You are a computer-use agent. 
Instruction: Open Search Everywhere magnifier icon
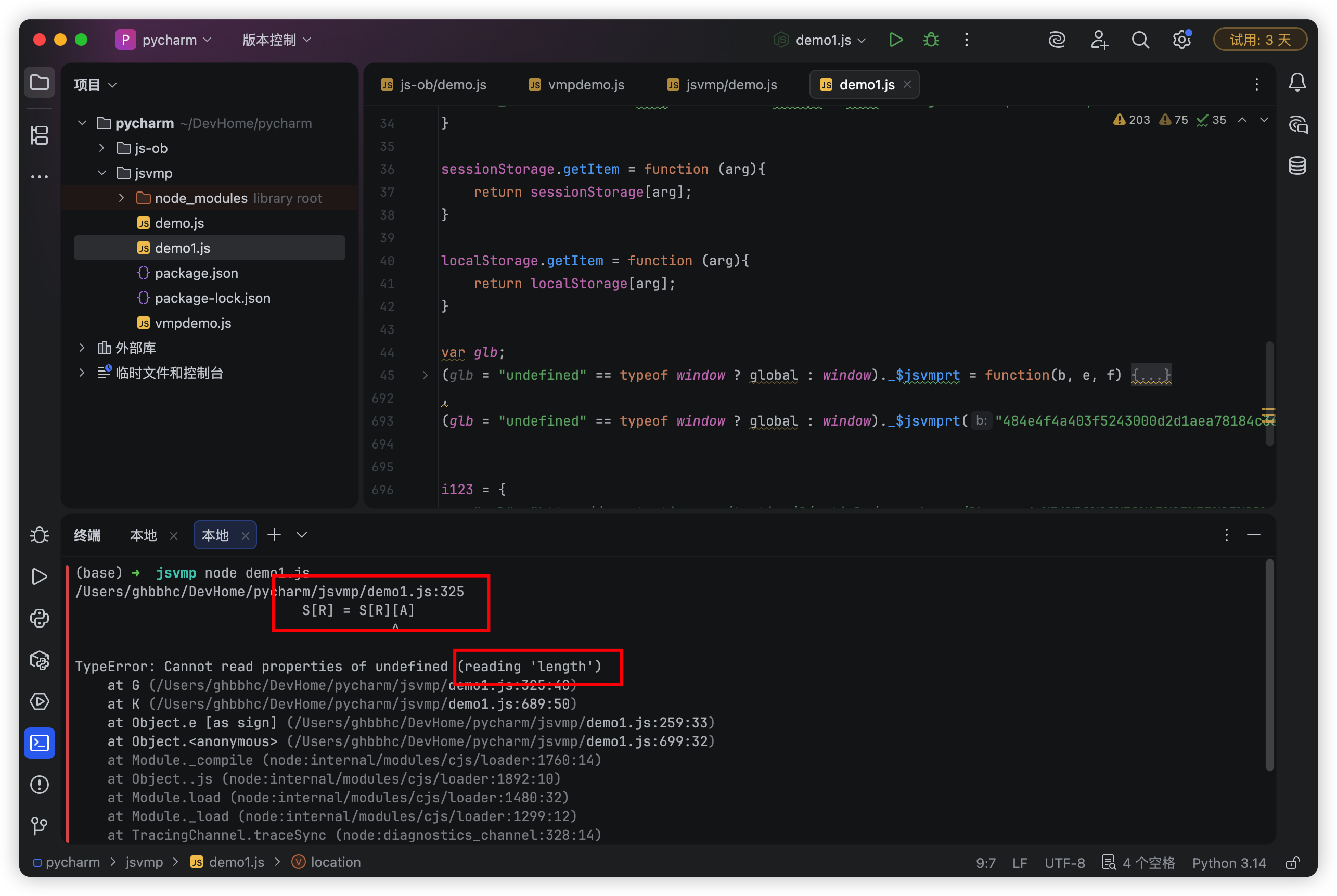(1140, 40)
